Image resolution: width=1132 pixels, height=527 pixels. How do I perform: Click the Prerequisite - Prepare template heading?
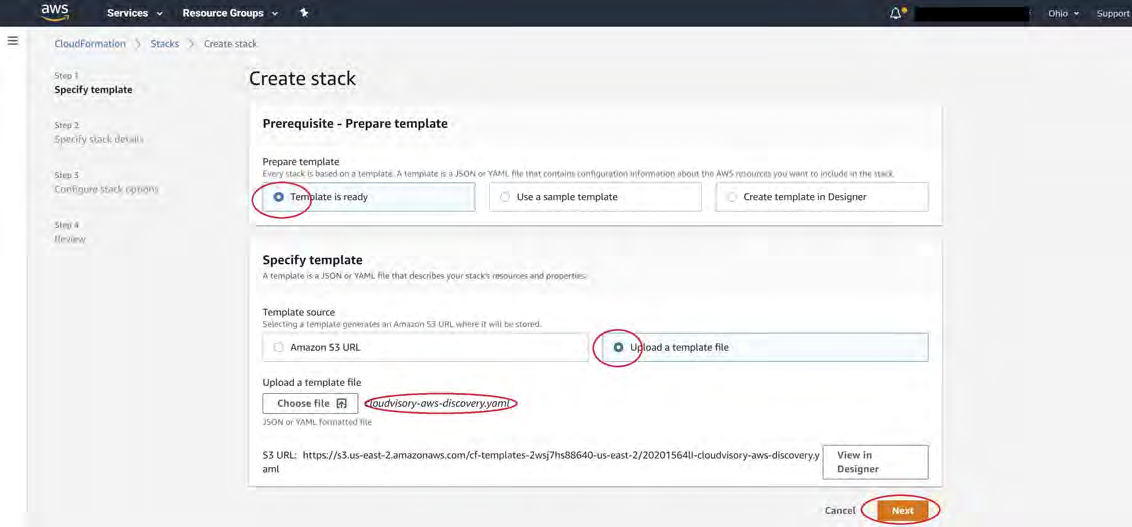355,123
